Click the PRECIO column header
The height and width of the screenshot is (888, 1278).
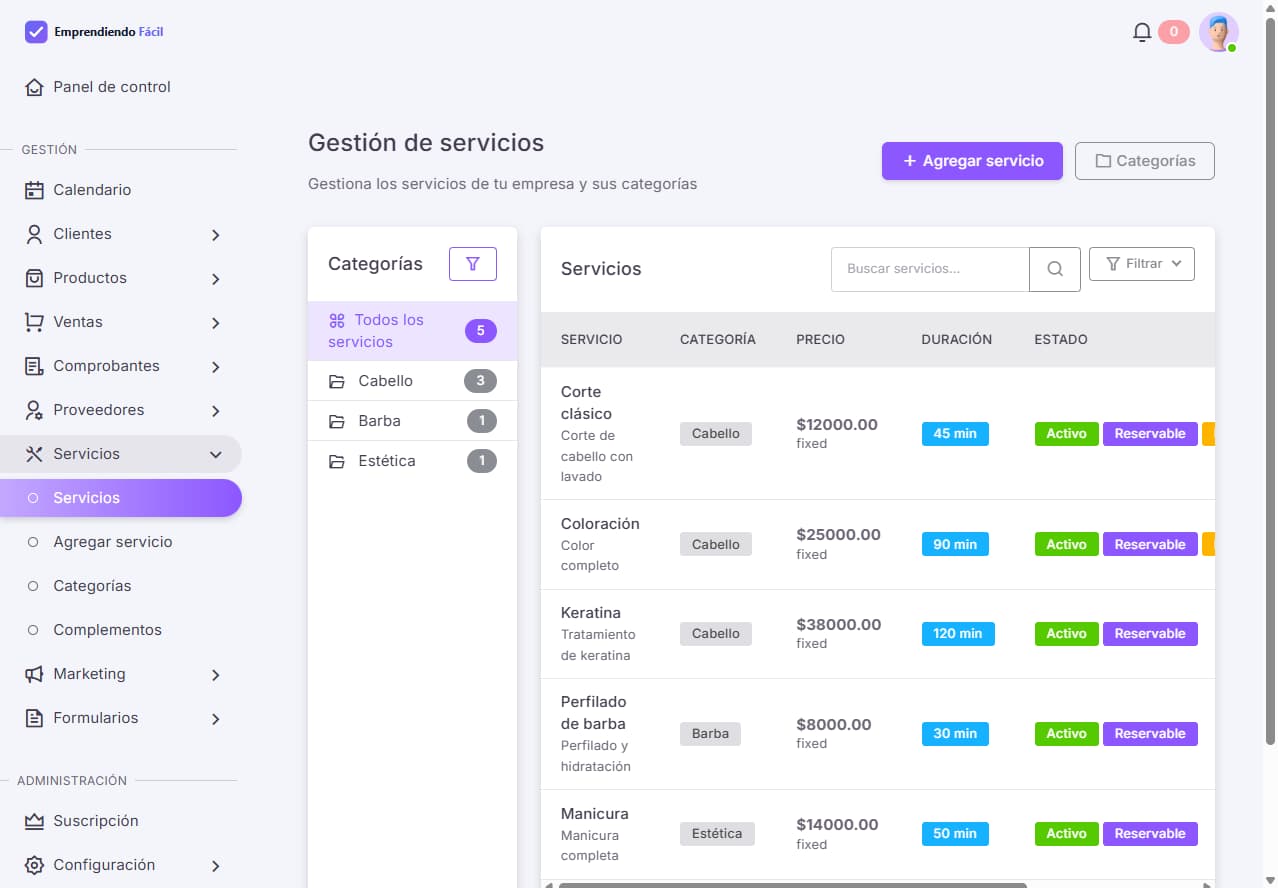point(820,340)
